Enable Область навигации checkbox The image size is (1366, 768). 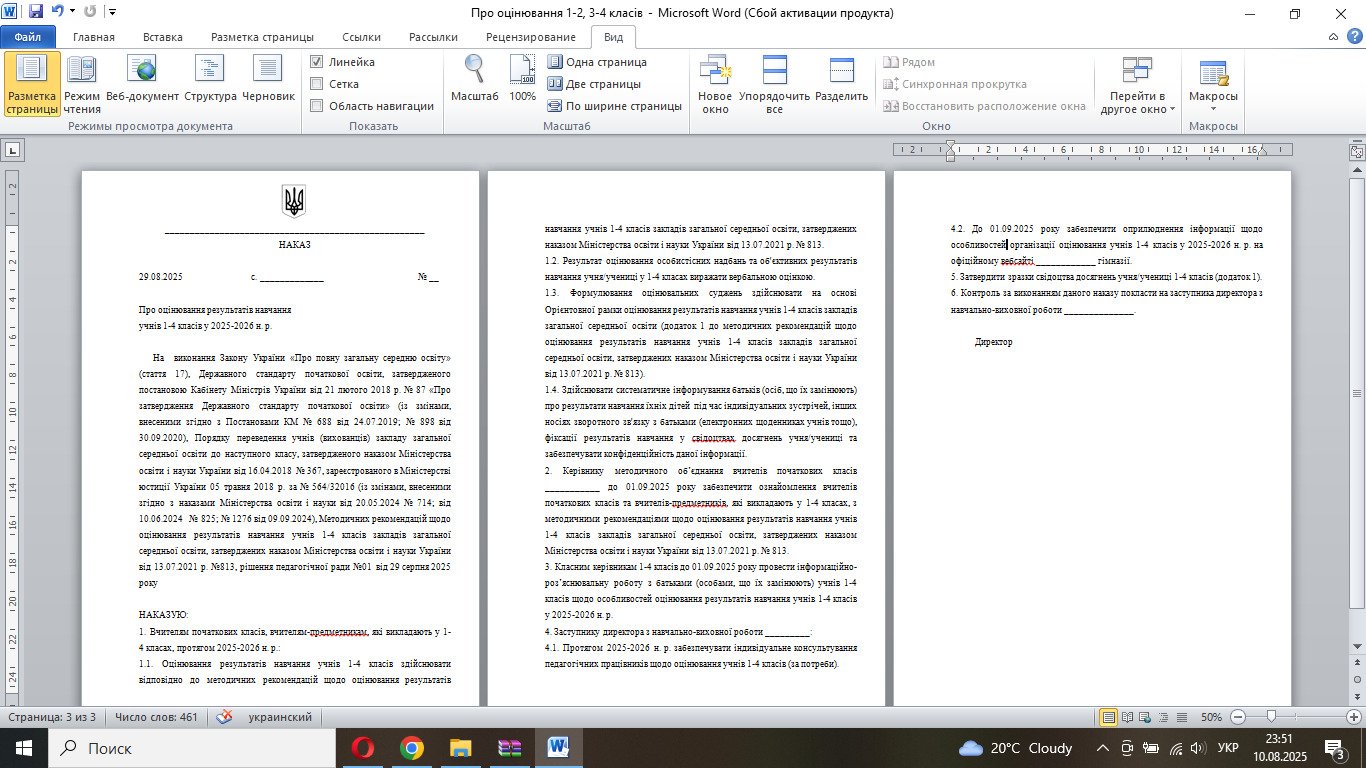317,106
